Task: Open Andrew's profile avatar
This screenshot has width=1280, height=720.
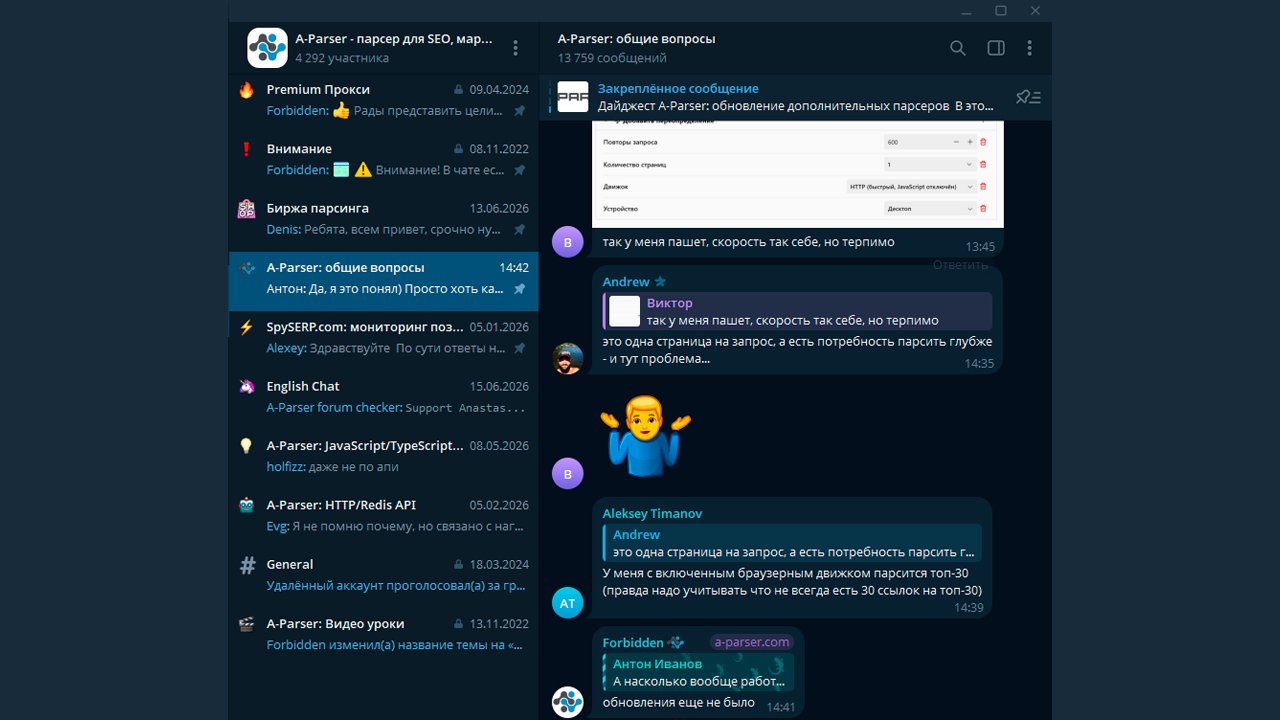Action: (x=568, y=358)
